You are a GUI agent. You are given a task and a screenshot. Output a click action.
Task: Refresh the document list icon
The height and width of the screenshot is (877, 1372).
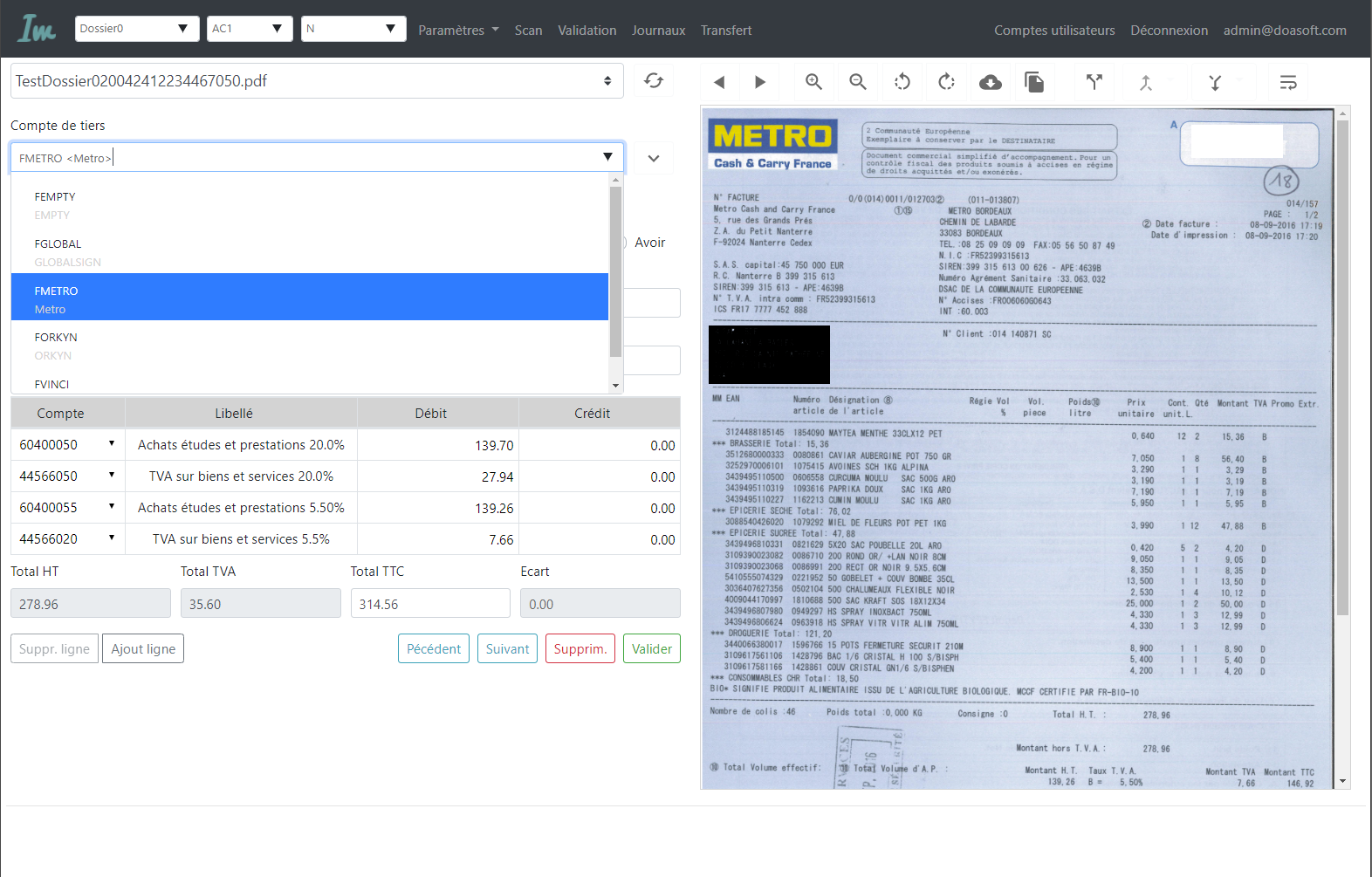654,80
